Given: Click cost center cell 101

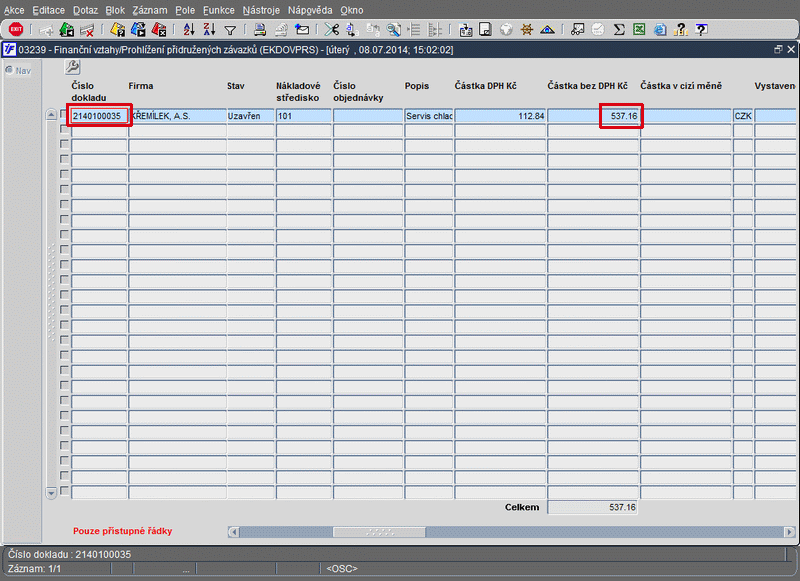Looking at the screenshot, I should 304,116.
